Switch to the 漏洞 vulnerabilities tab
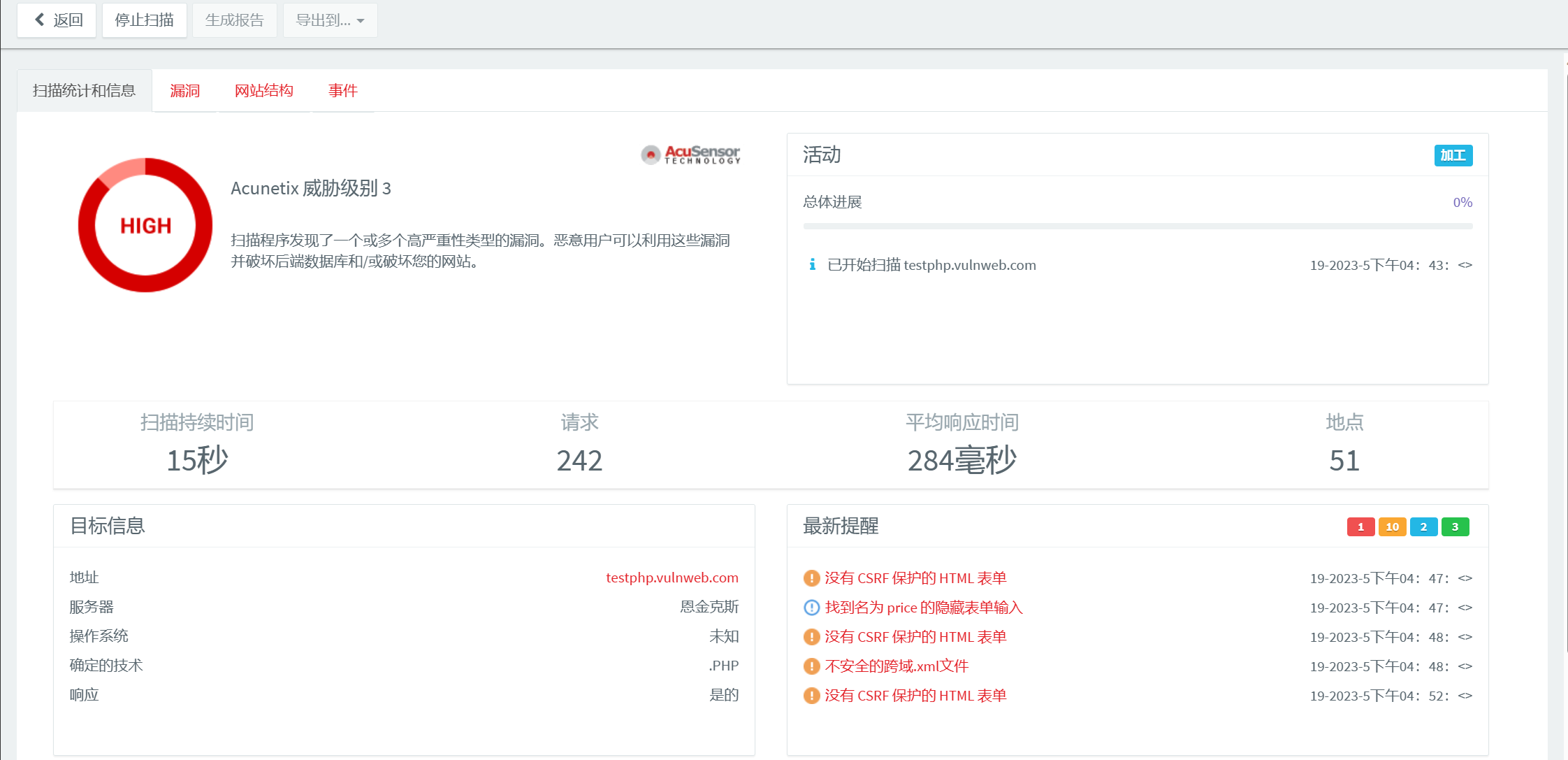Viewport: 1568px width, 760px height. (x=185, y=91)
